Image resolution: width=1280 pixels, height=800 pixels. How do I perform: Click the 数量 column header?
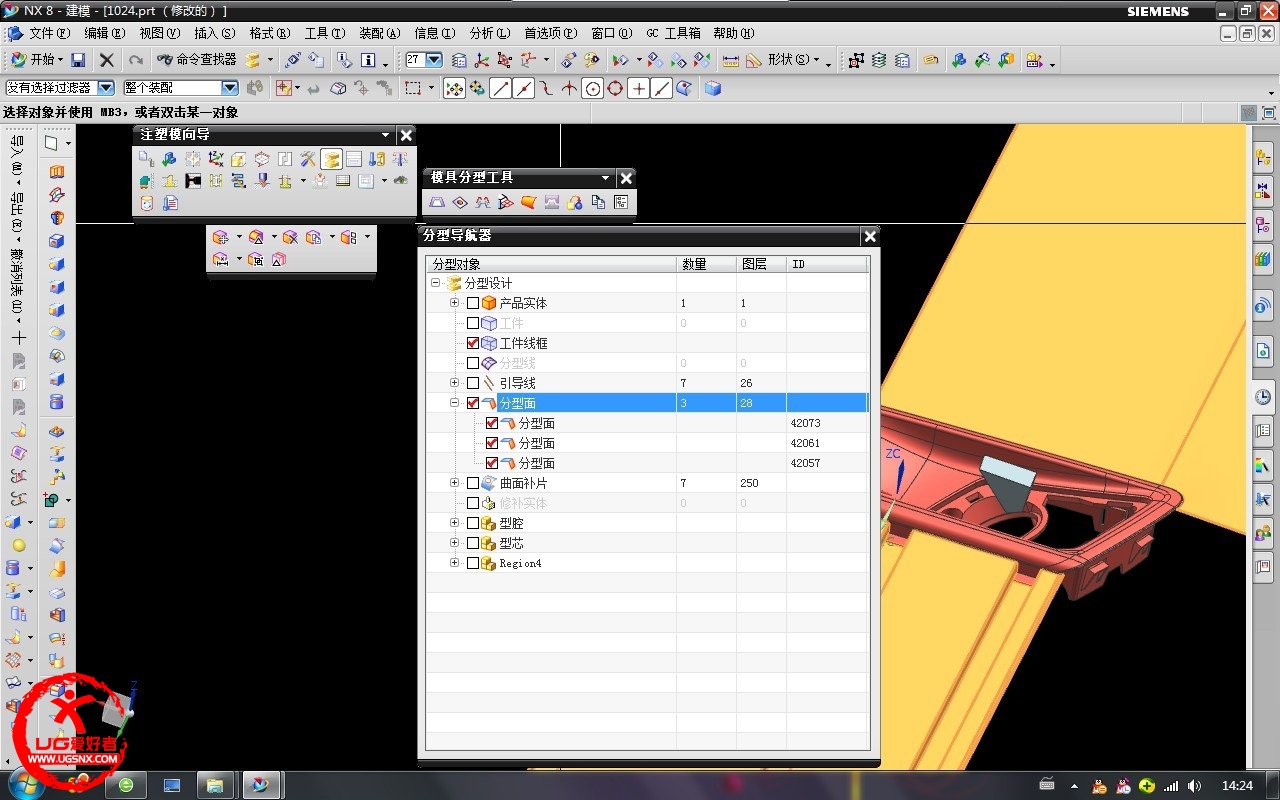pos(706,264)
